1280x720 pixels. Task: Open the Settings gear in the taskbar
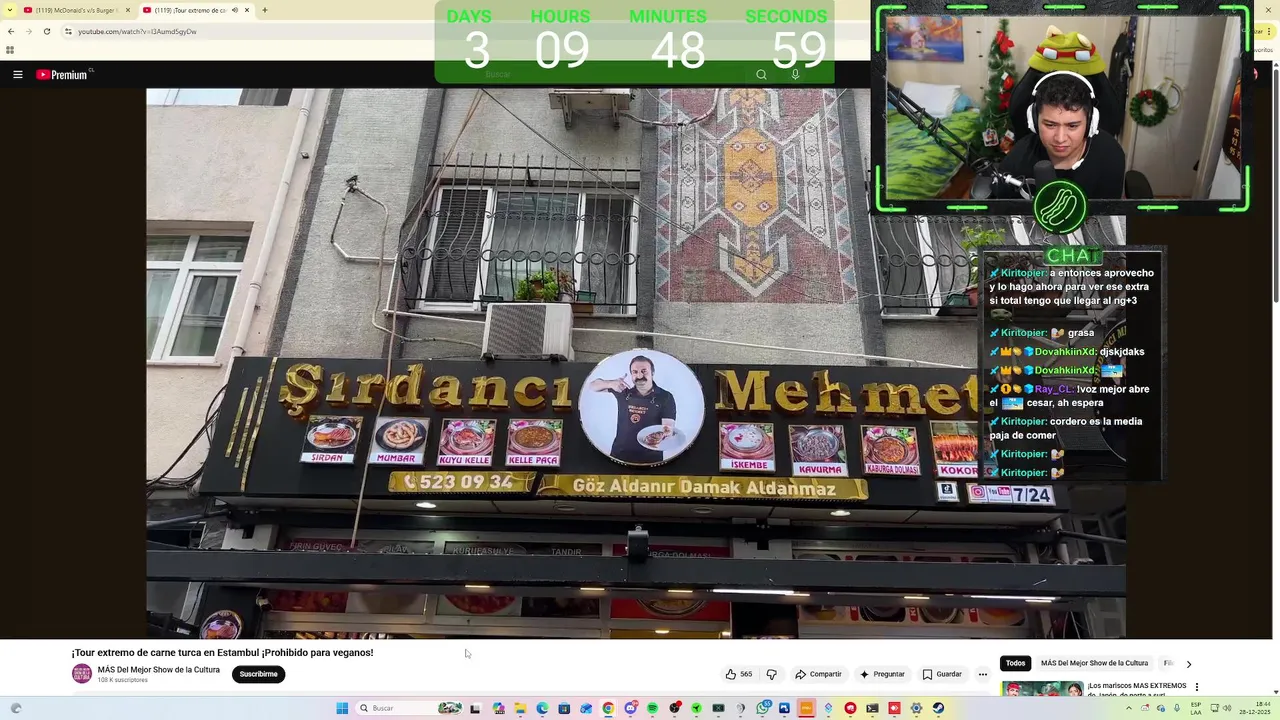916,708
